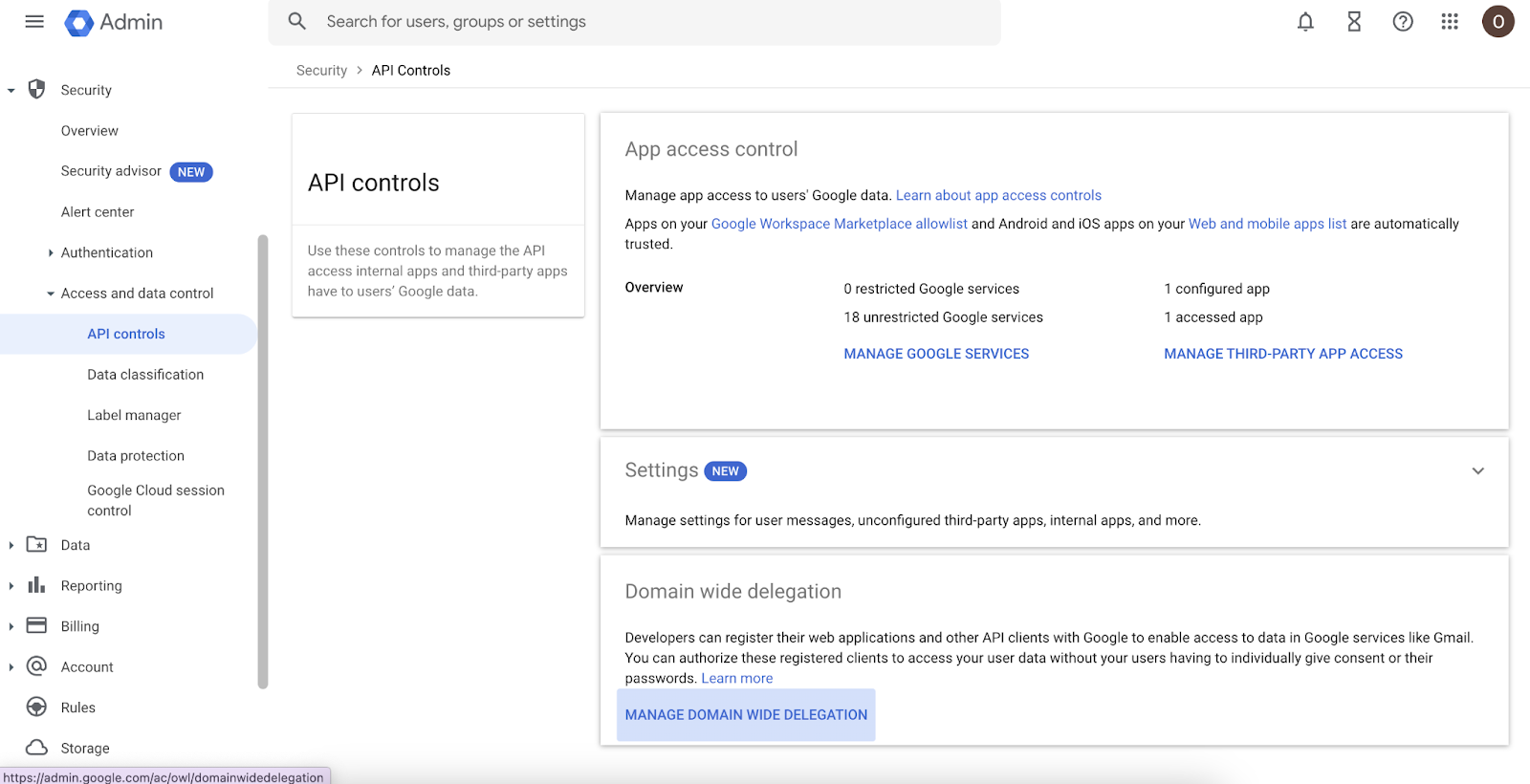Screen dimensions: 1530x784
Task: Open Data classification
Action: pos(145,375)
